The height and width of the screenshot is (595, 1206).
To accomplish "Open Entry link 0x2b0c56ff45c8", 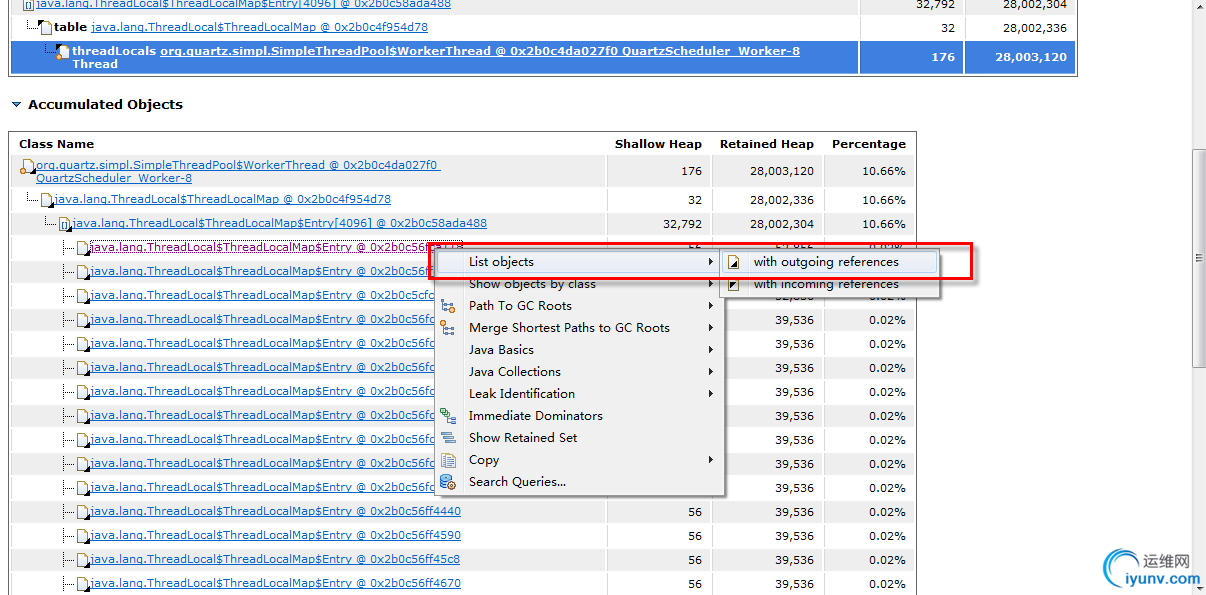I will [x=275, y=559].
